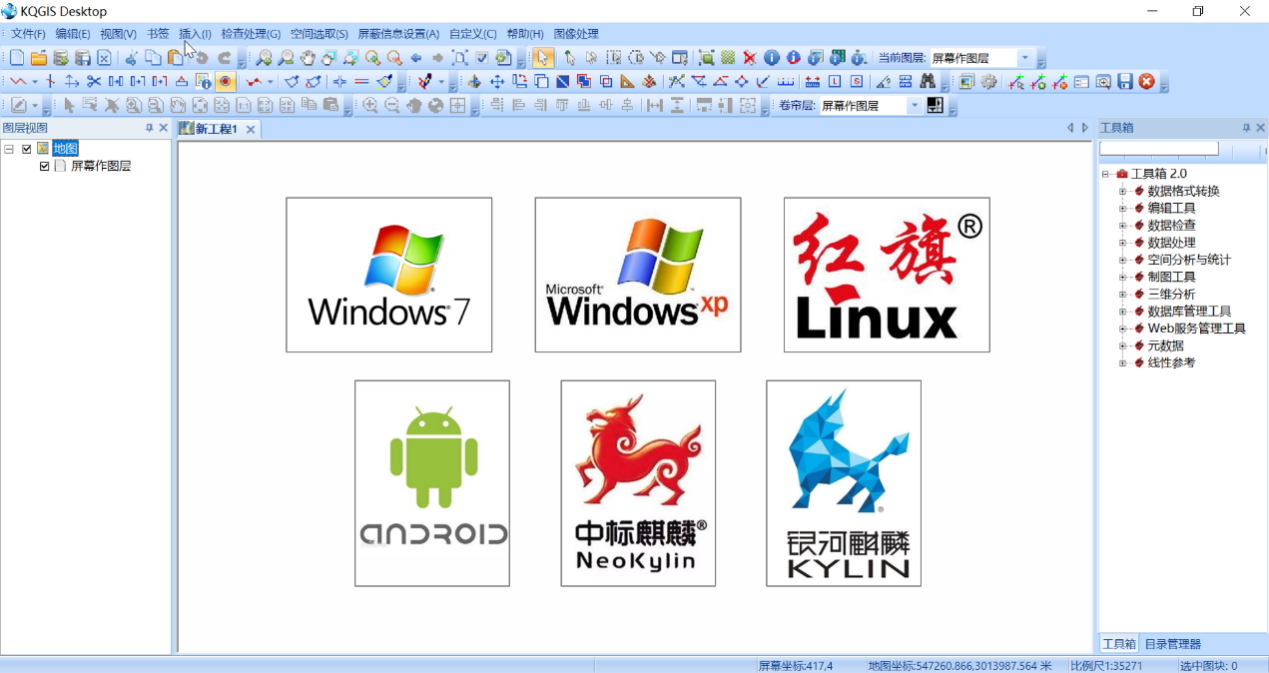The image size is (1269, 673).
Task: Activate the pan hand tool
Action: point(307,58)
